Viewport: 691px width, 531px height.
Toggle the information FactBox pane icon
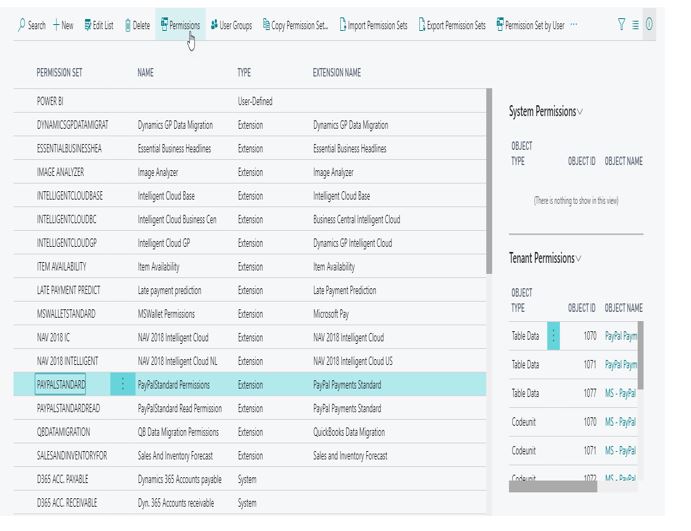[649, 24]
